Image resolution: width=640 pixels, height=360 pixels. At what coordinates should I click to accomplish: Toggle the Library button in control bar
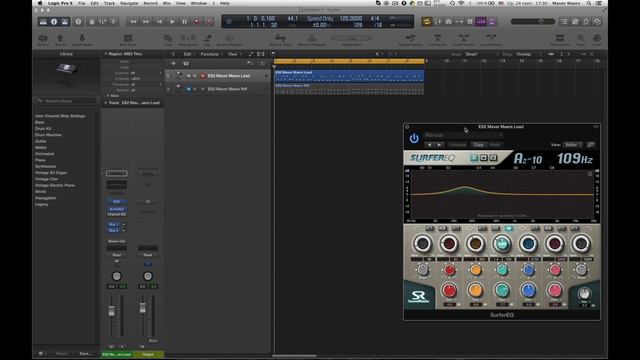(x=43, y=22)
